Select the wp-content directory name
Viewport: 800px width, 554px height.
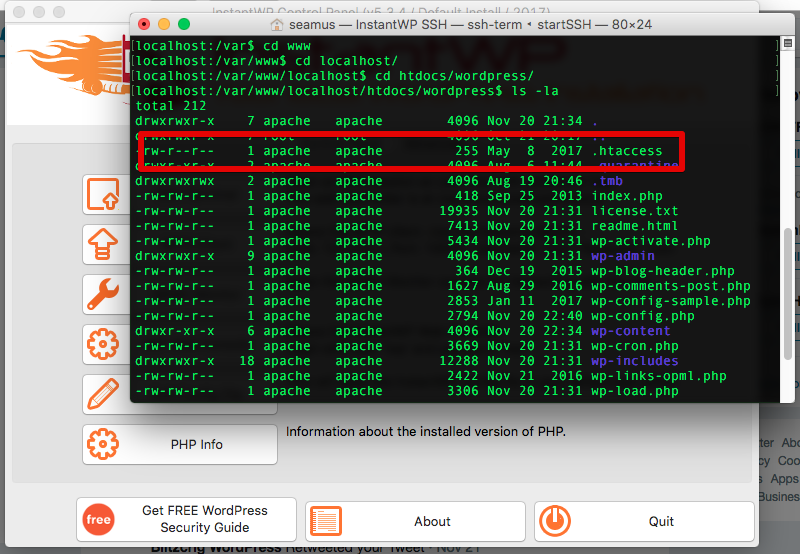pos(631,331)
